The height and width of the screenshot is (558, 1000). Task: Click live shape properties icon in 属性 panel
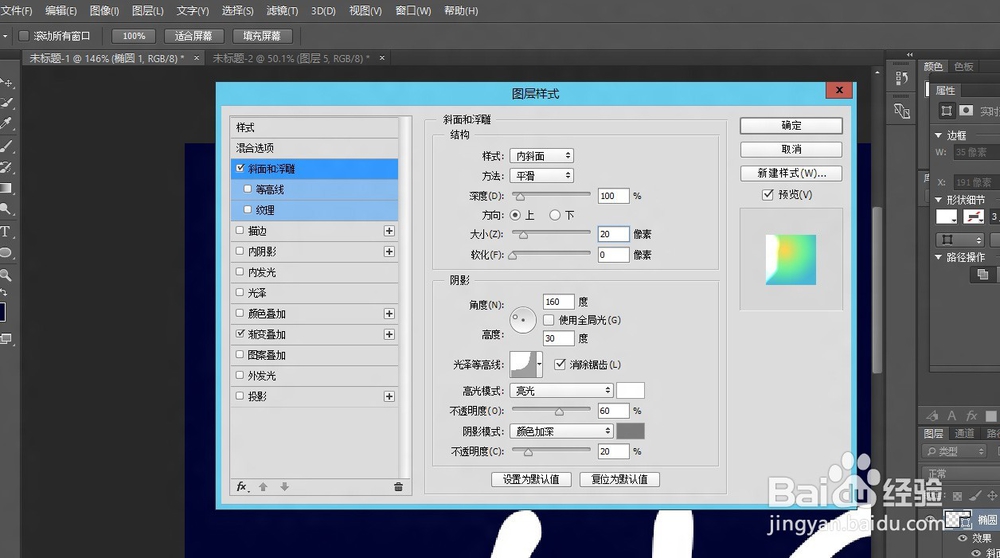(946, 111)
